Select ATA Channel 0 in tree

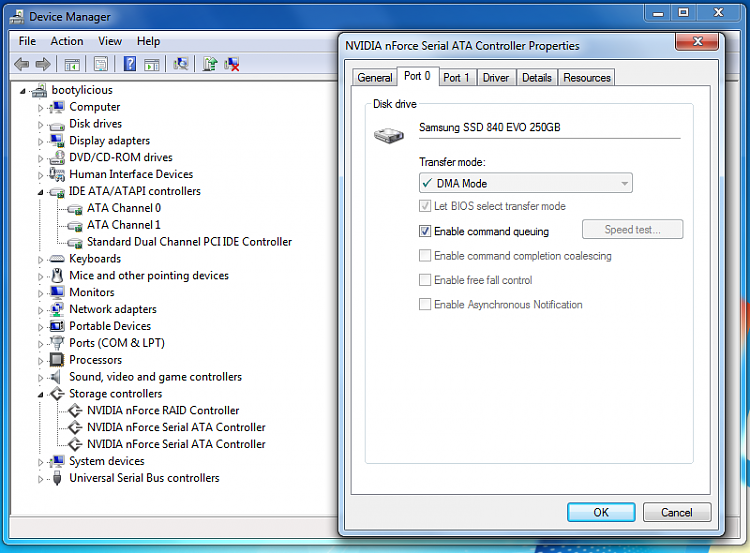(124, 208)
